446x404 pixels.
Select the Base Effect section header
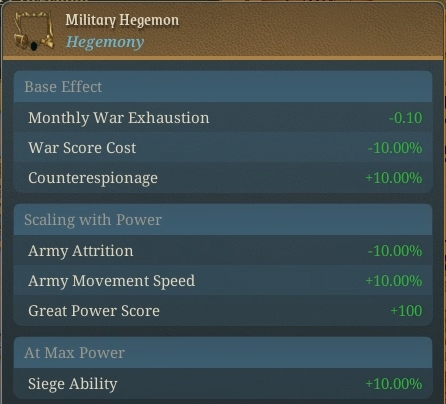pos(223,87)
